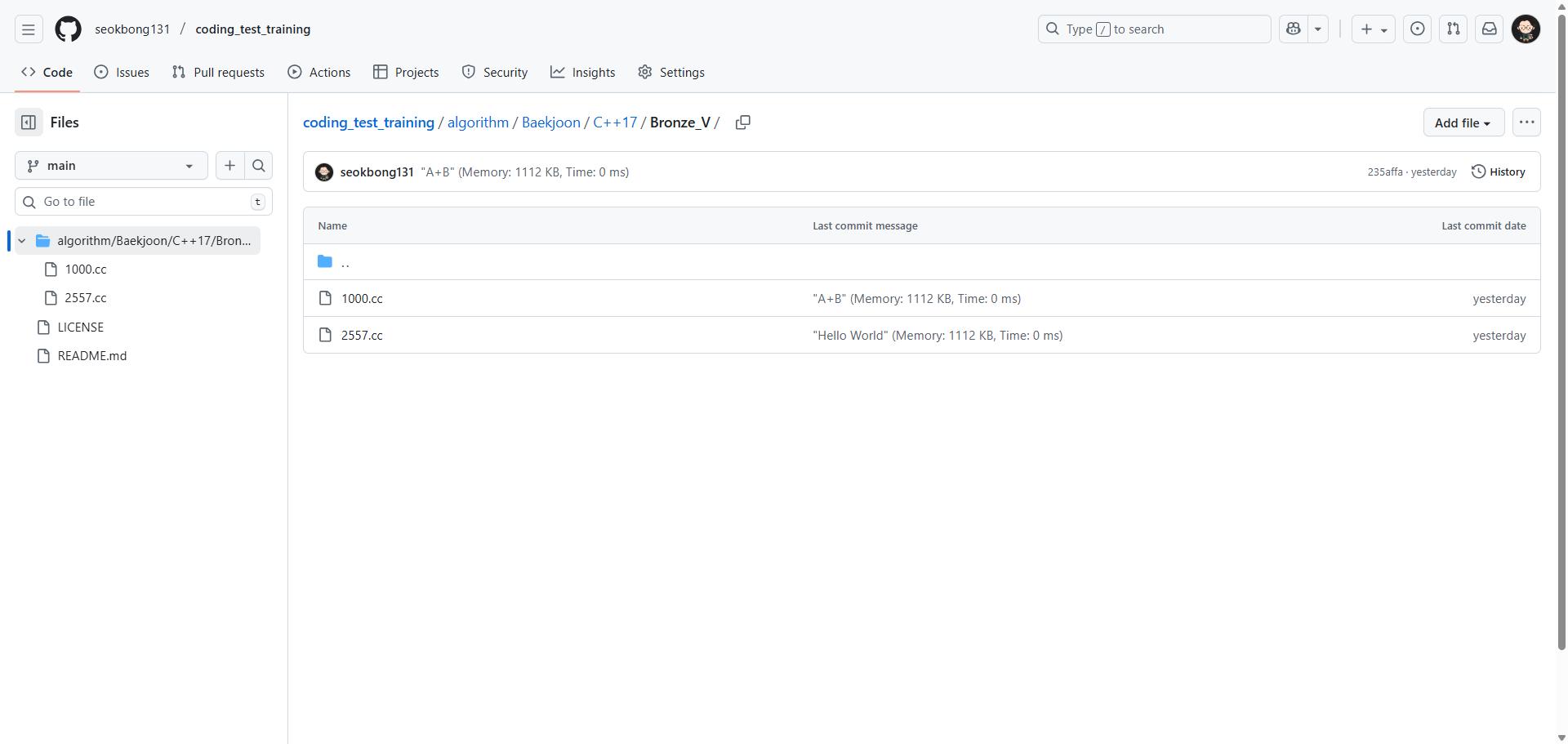The image size is (1568, 744).
Task: Expand the Add file dropdown
Action: (1463, 123)
